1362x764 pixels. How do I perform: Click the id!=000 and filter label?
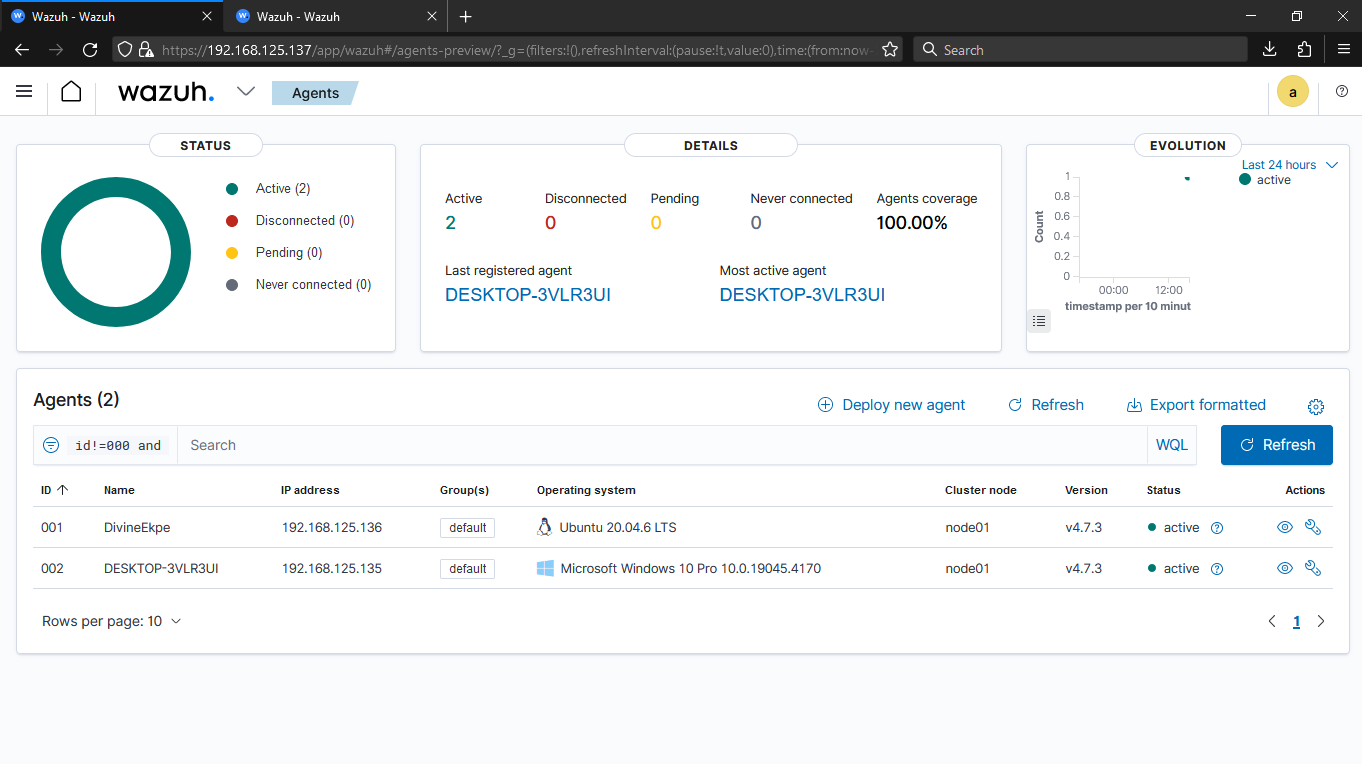[118, 446]
